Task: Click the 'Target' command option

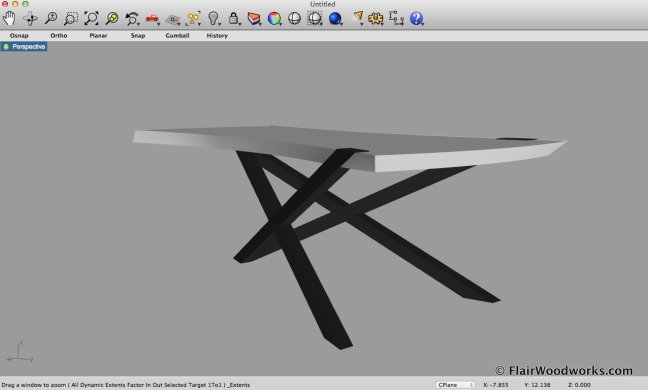Action: pyautogui.click(x=198, y=385)
